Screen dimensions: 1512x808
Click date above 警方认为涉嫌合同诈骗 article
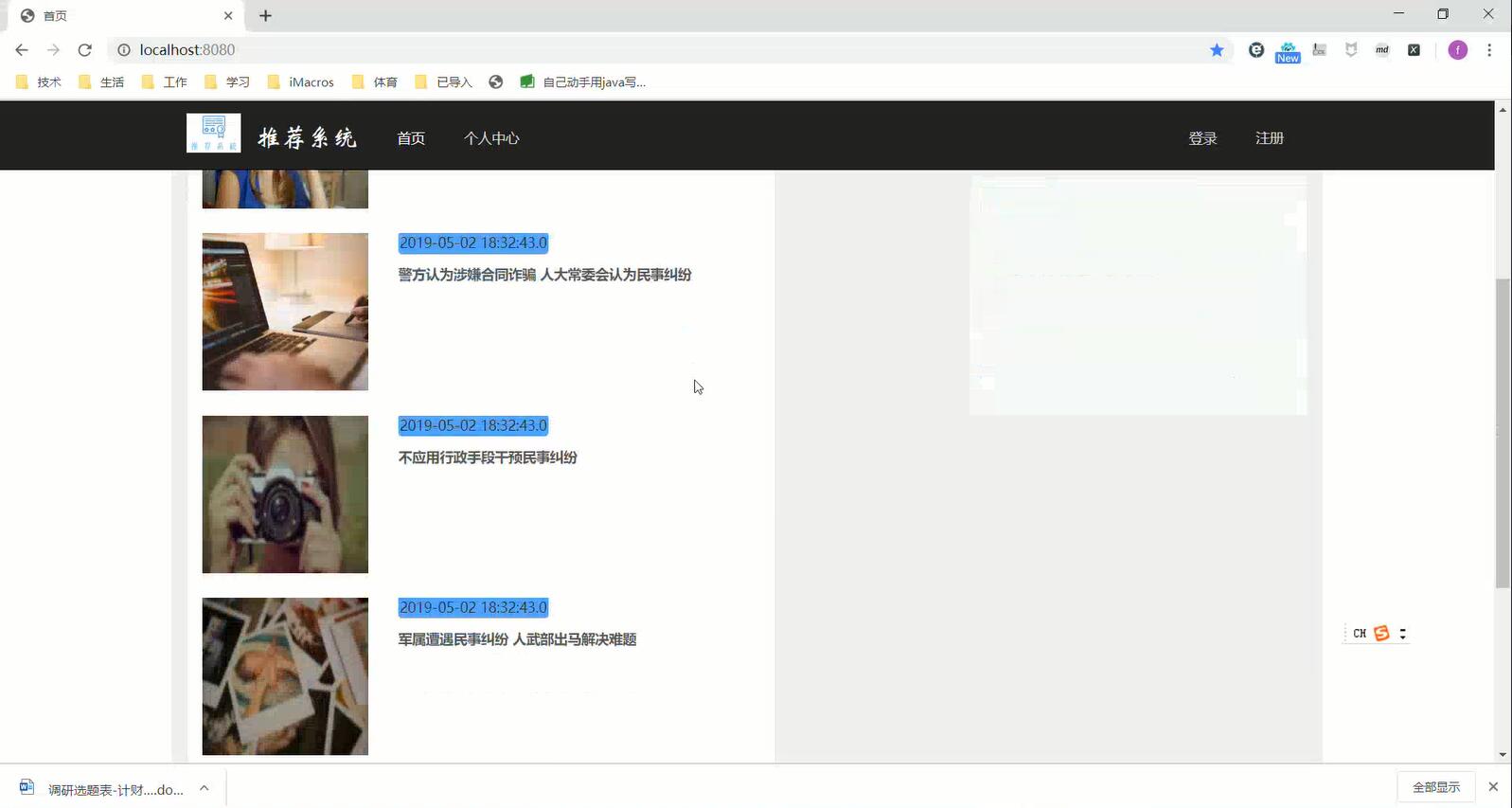(x=473, y=242)
